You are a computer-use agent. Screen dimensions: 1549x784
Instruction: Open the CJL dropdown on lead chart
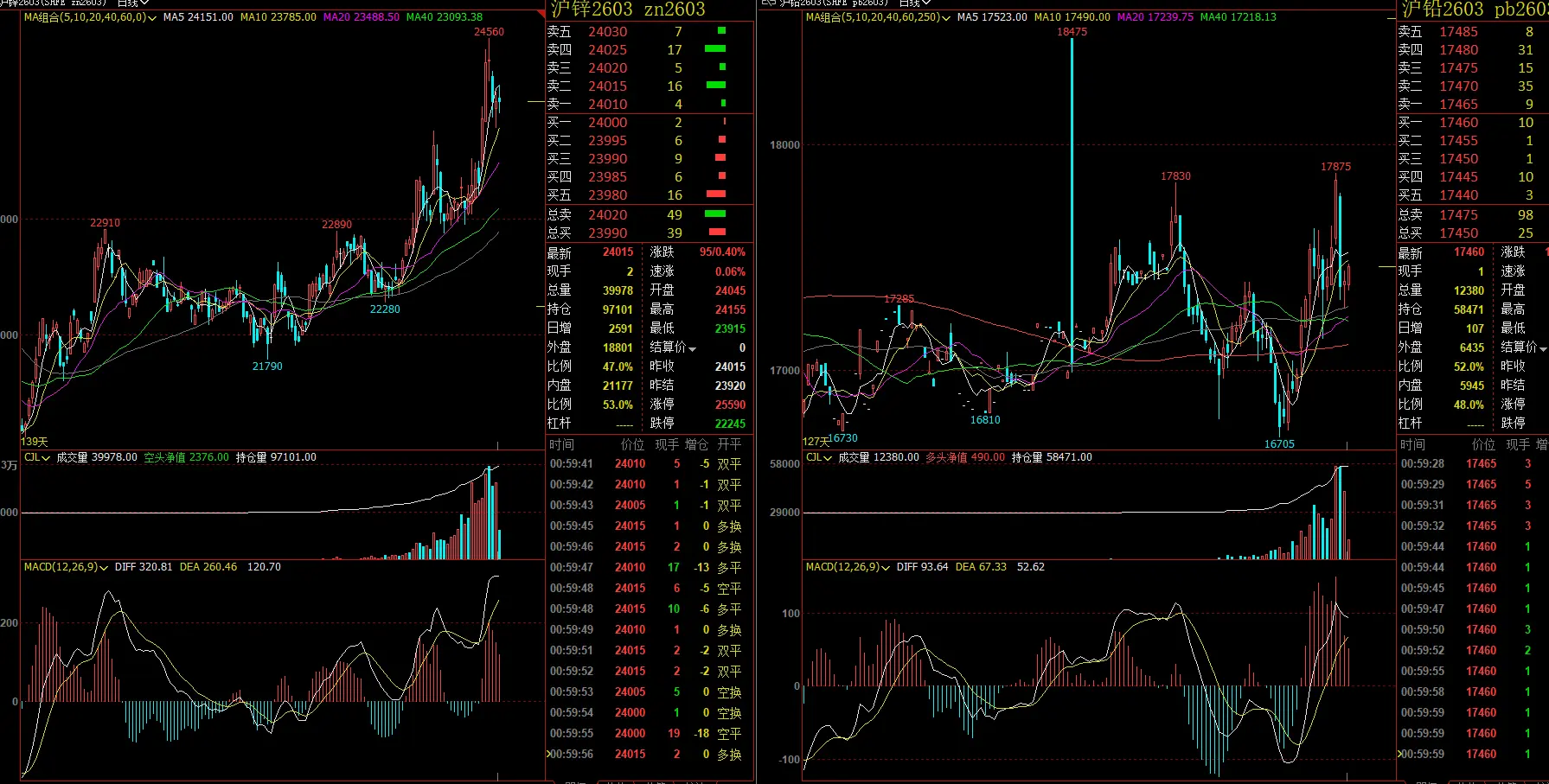(828, 458)
